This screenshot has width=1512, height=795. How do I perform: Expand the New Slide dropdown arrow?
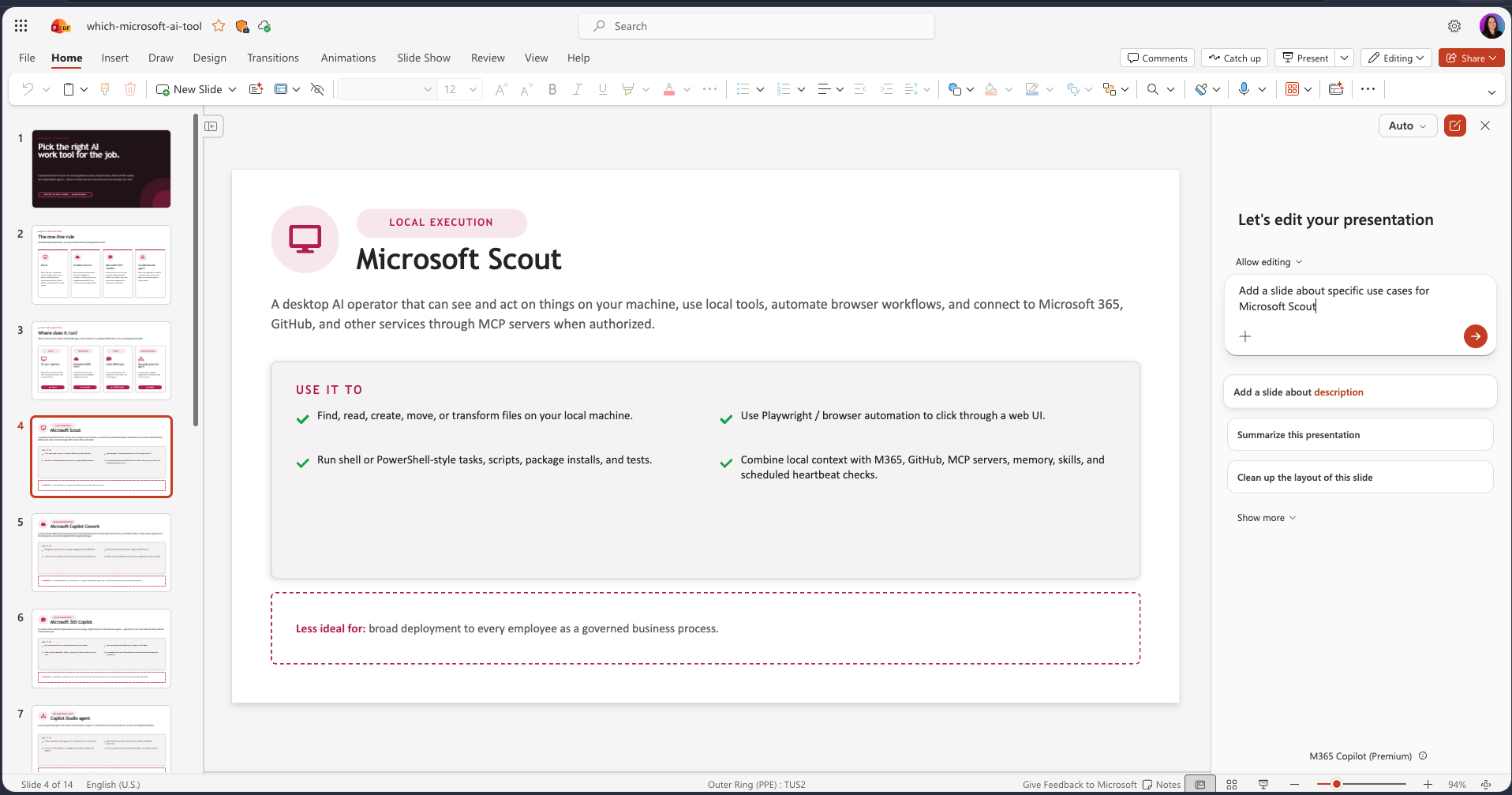point(233,89)
